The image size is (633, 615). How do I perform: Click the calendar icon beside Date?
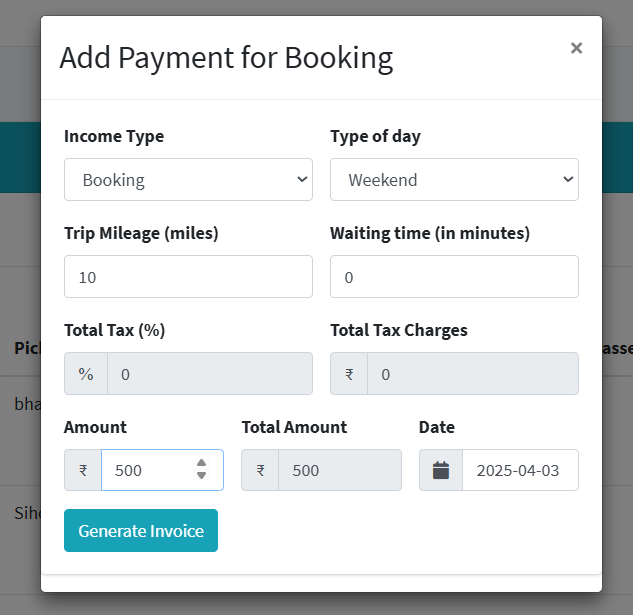pos(441,470)
